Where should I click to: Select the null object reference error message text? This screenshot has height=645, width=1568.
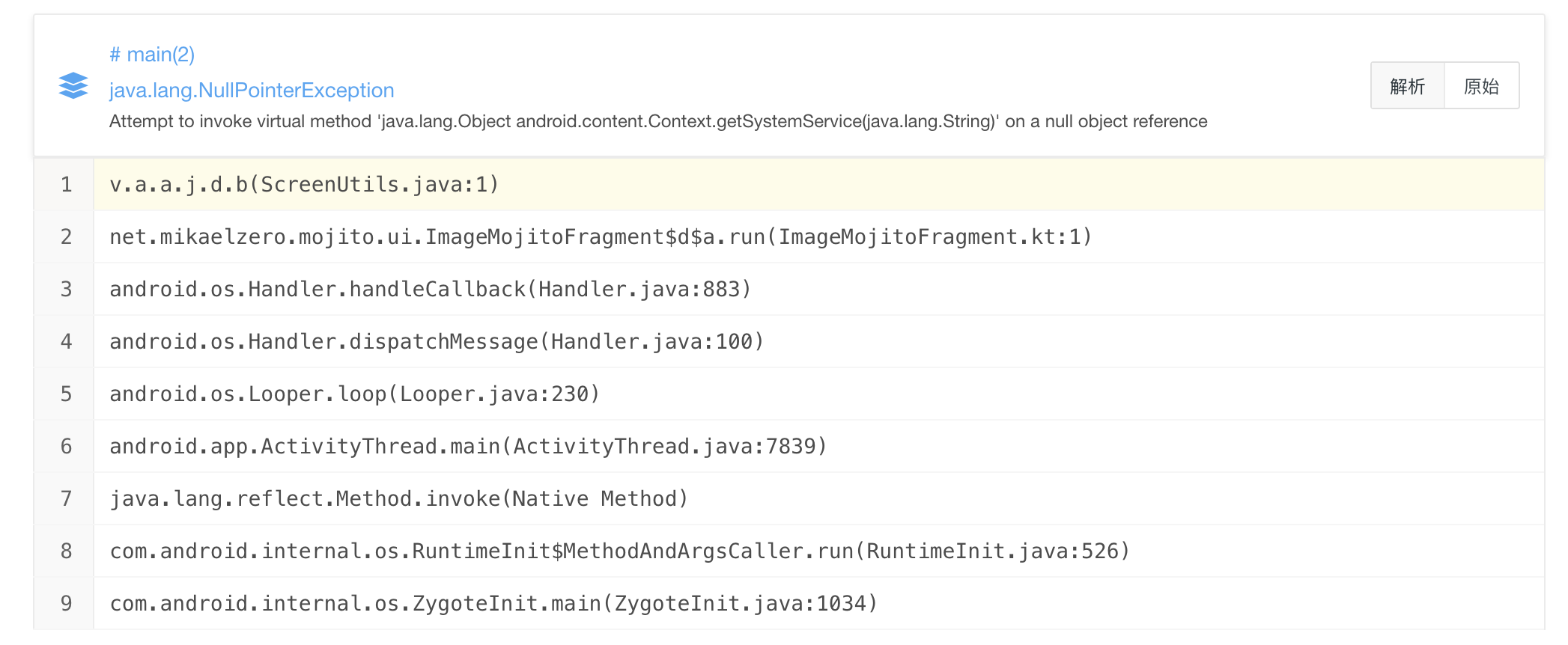tap(657, 120)
